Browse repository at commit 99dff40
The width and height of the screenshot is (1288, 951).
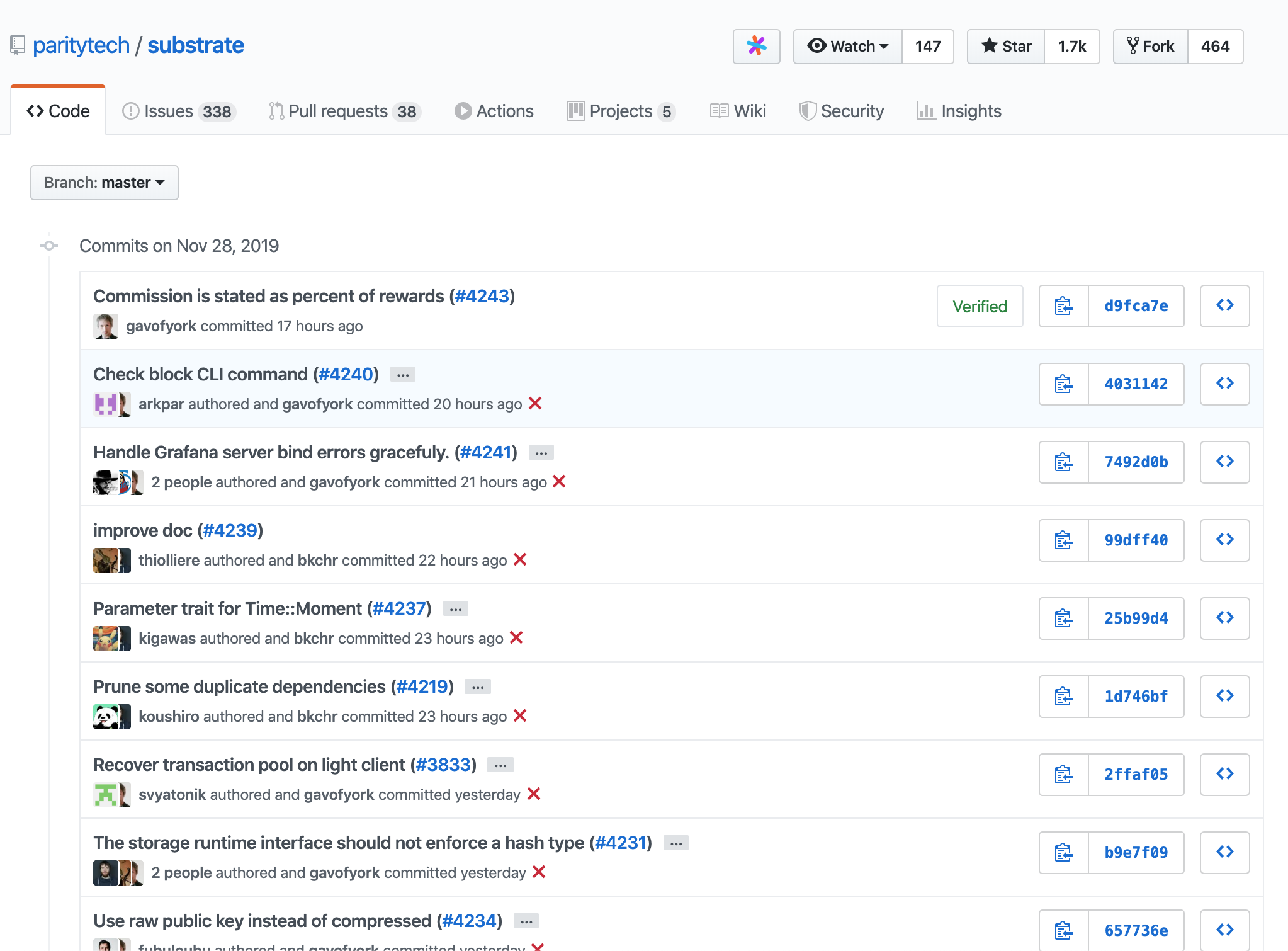coord(1224,540)
